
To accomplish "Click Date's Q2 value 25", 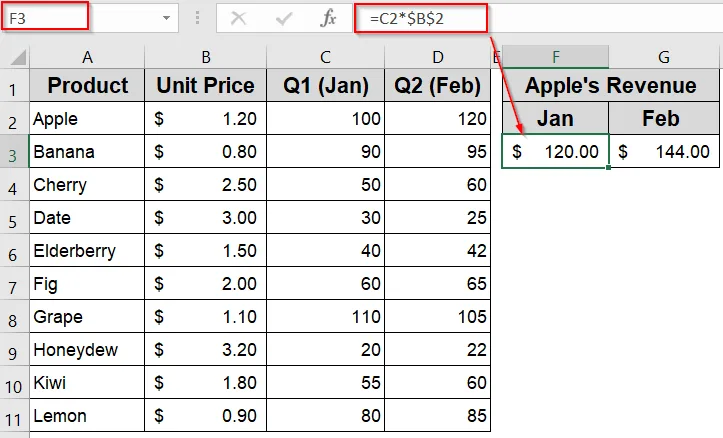I will [x=438, y=218].
